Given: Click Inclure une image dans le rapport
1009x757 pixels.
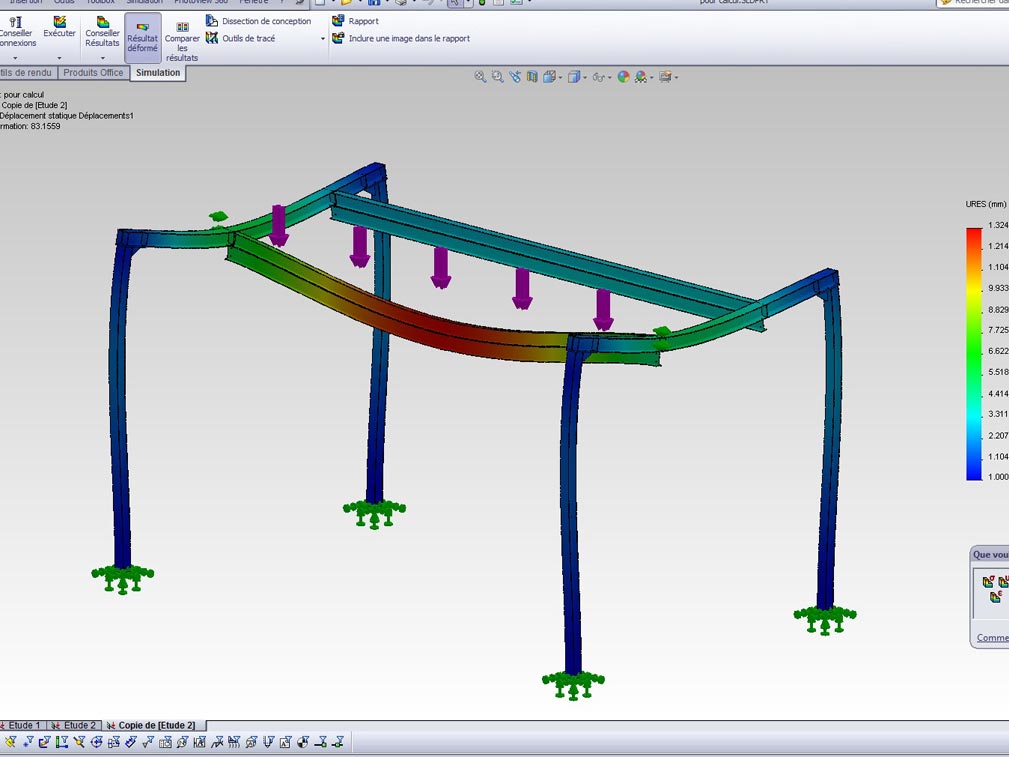Looking at the screenshot, I should (401, 39).
